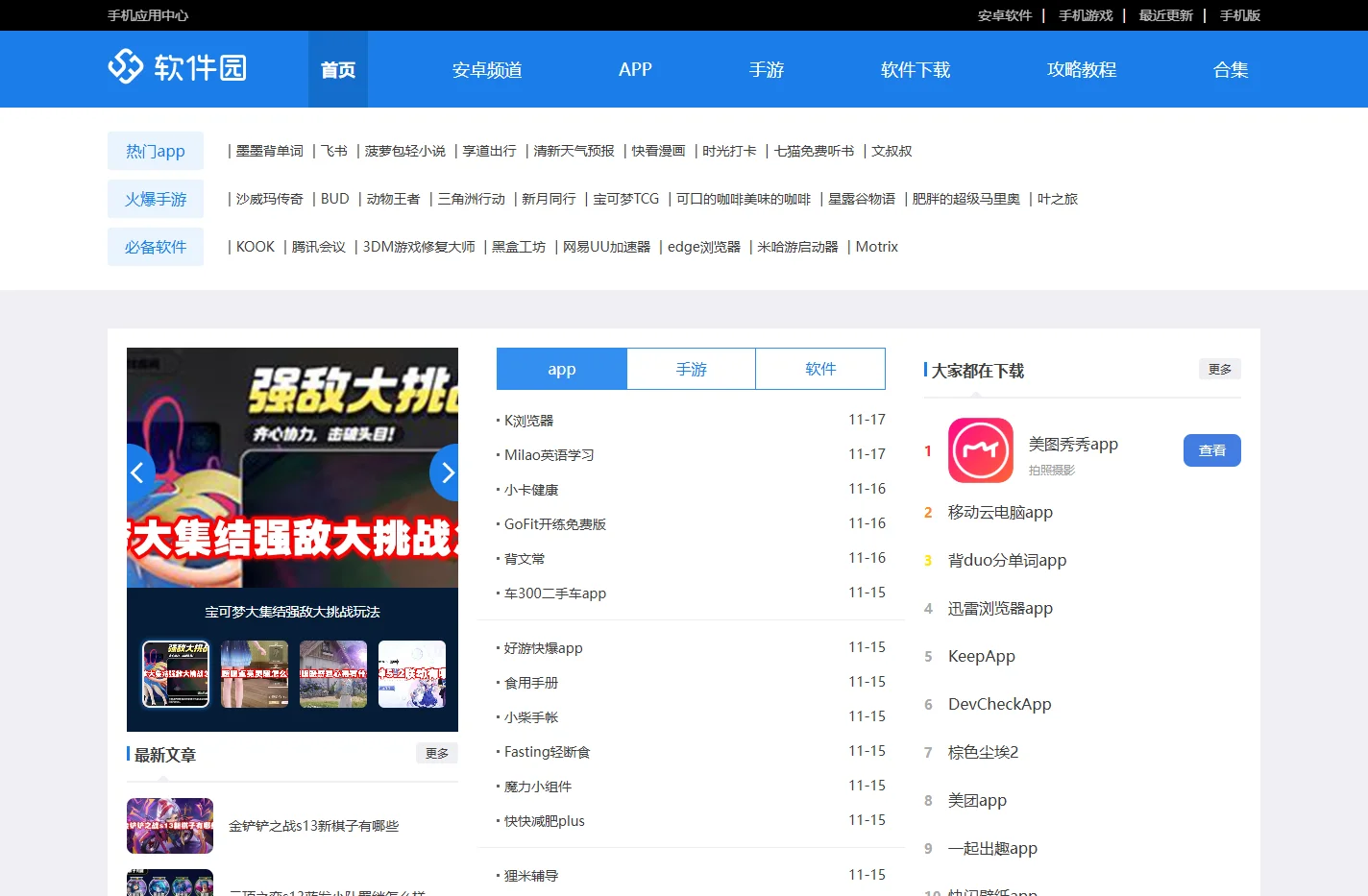
Task: Open 手机应用中心 link in top bar
Action: [x=148, y=15]
